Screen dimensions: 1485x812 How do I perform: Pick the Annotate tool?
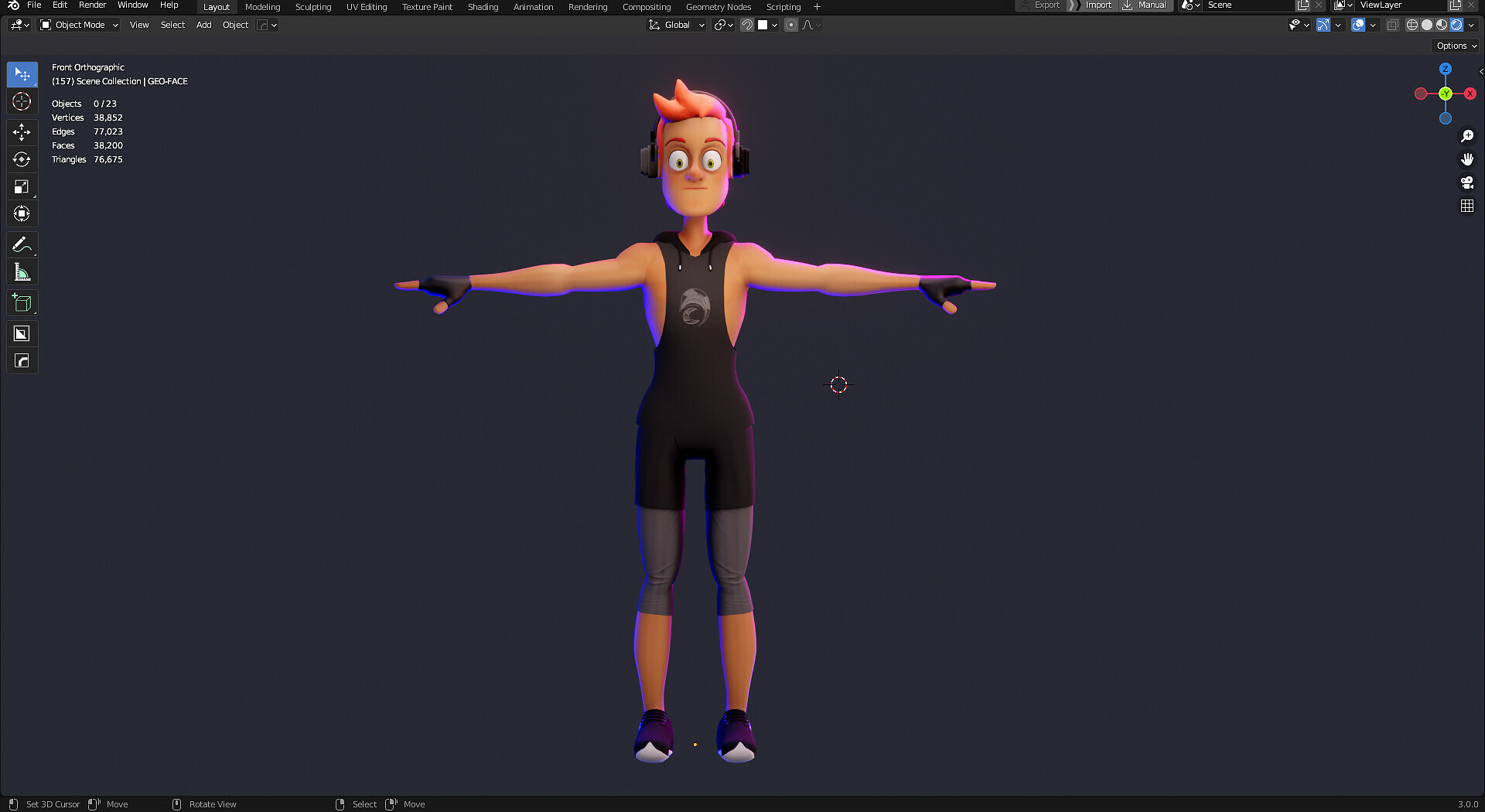pyautogui.click(x=22, y=244)
